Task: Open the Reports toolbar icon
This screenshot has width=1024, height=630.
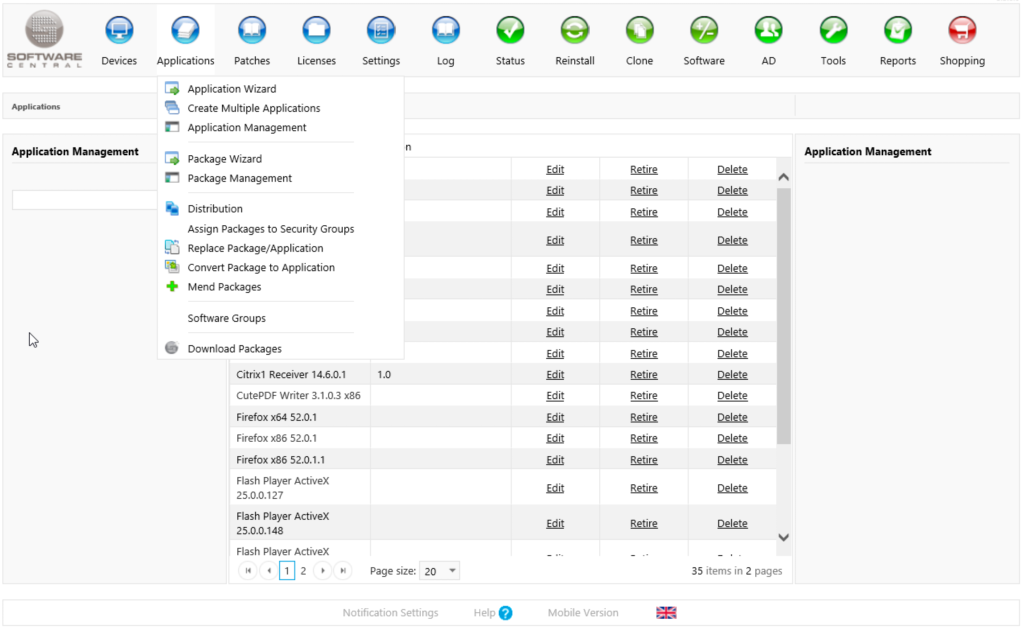Action: (x=898, y=30)
